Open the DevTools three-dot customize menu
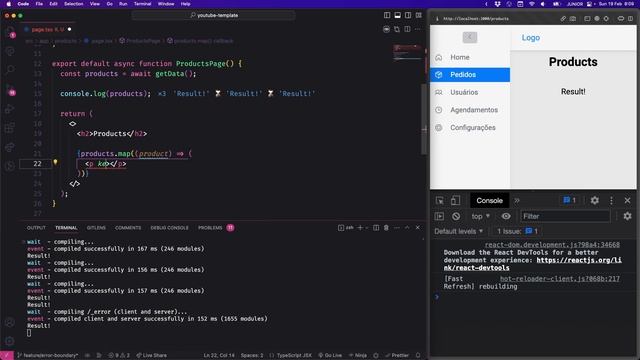The height and width of the screenshot is (360, 640). pos(611,200)
